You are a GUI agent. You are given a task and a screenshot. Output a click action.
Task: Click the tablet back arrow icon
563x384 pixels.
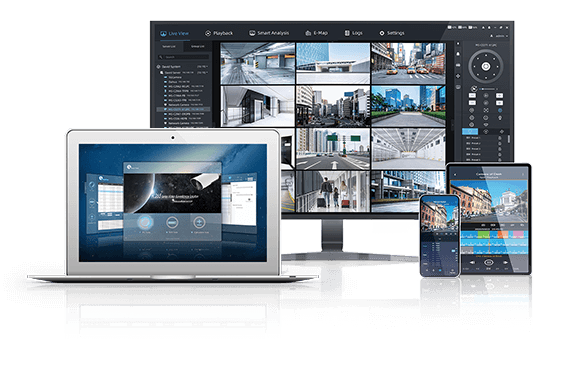pos(456,175)
